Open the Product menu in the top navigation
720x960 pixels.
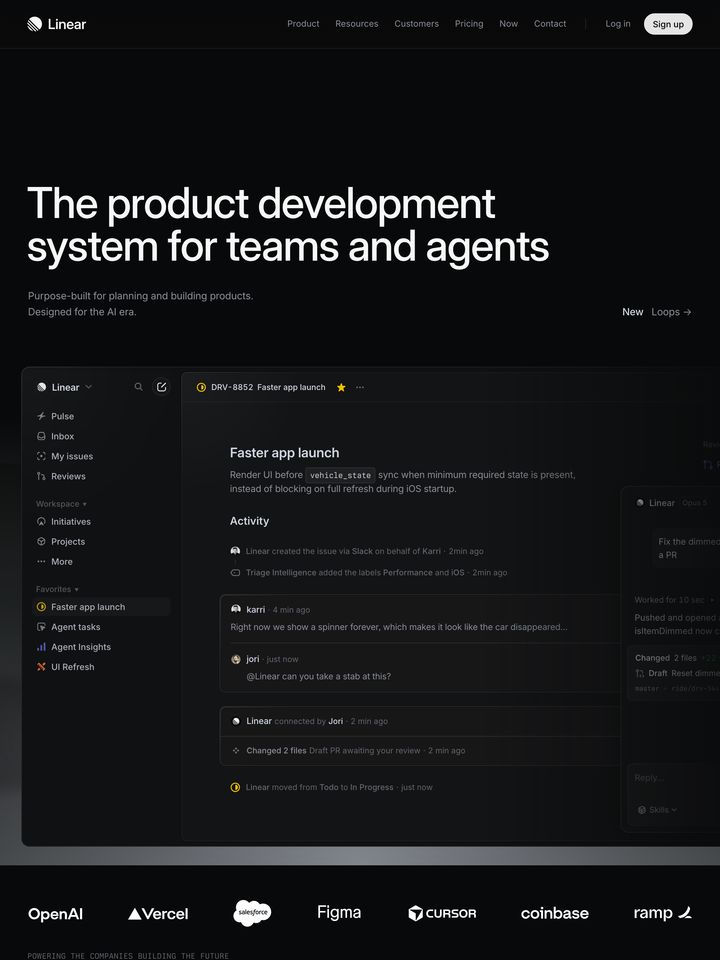303,24
